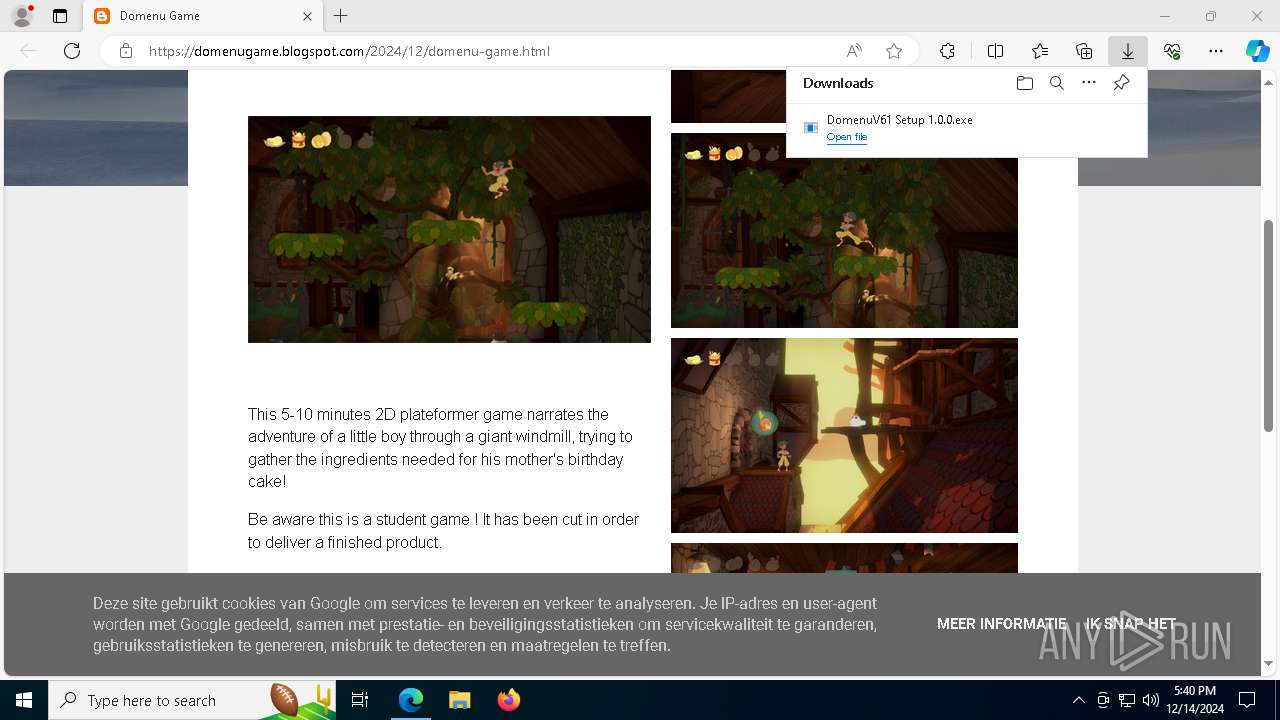The height and width of the screenshot is (720, 1280).
Task: Activate Read aloud icon in address bar
Action: (854, 51)
